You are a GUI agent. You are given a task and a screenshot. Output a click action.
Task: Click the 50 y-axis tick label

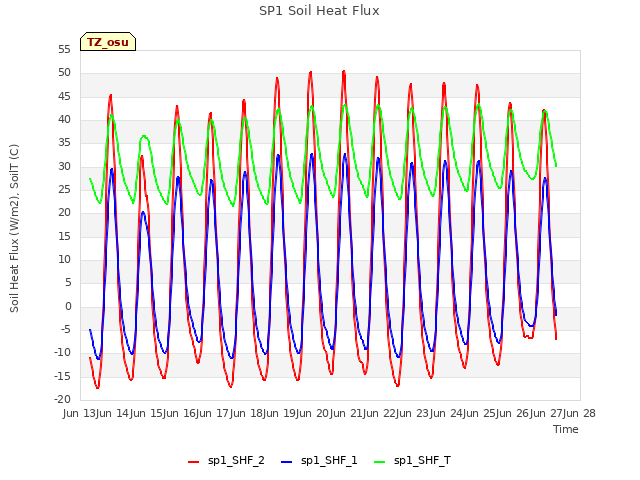pyautogui.click(x=64, y=73)
